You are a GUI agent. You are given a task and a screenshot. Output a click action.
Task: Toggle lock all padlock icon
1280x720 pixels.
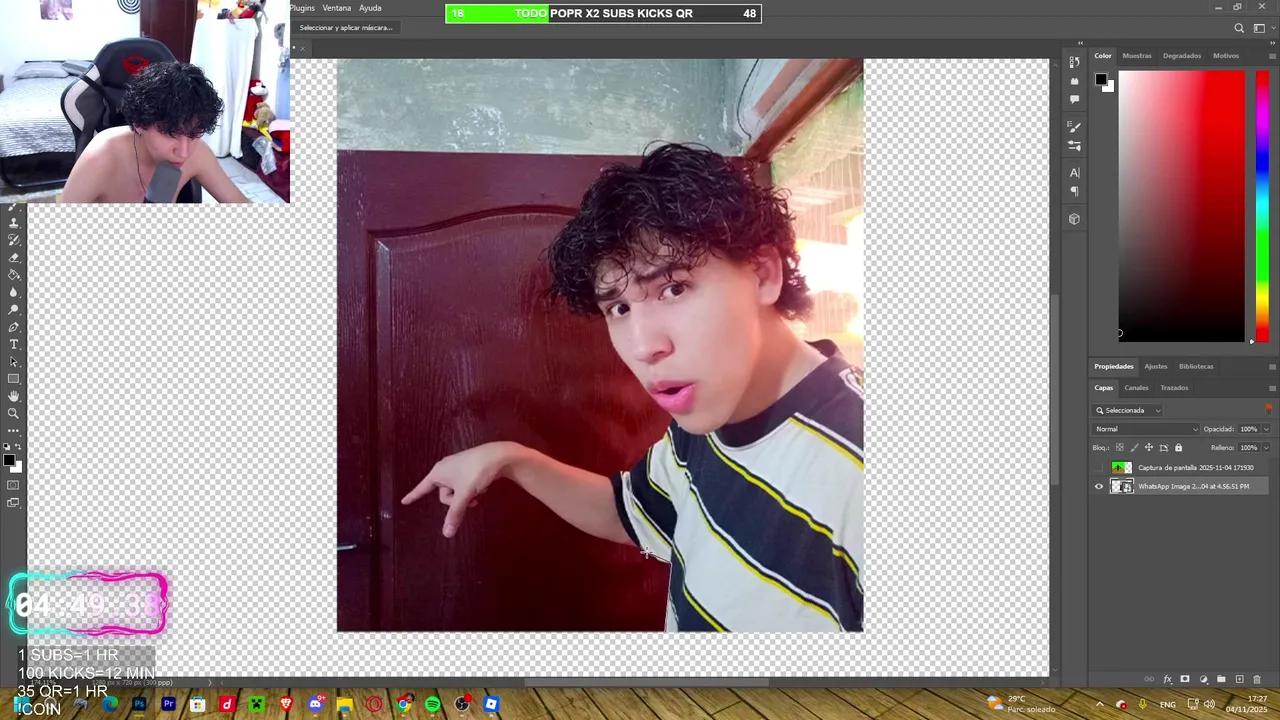pos(1178,447)
